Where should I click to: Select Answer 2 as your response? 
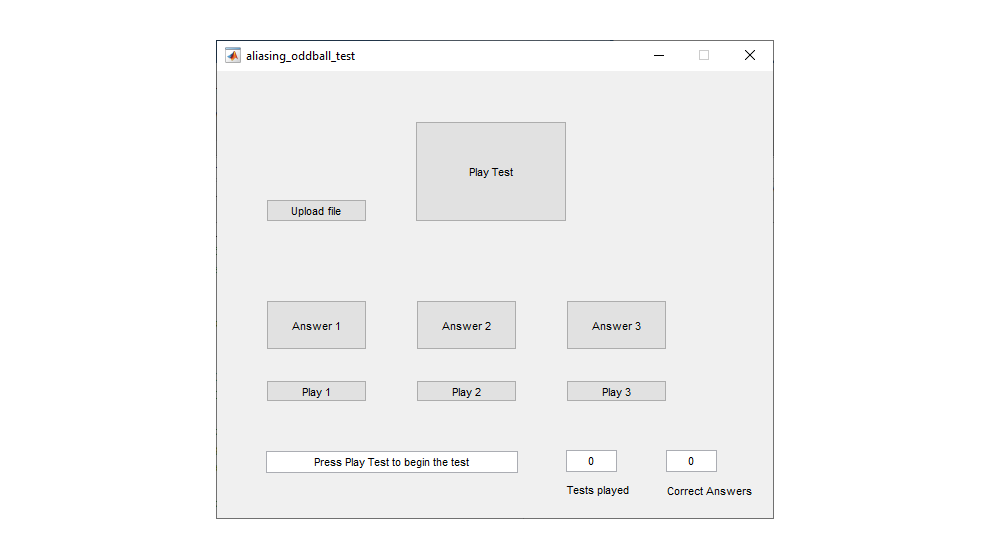pos(467,325)
